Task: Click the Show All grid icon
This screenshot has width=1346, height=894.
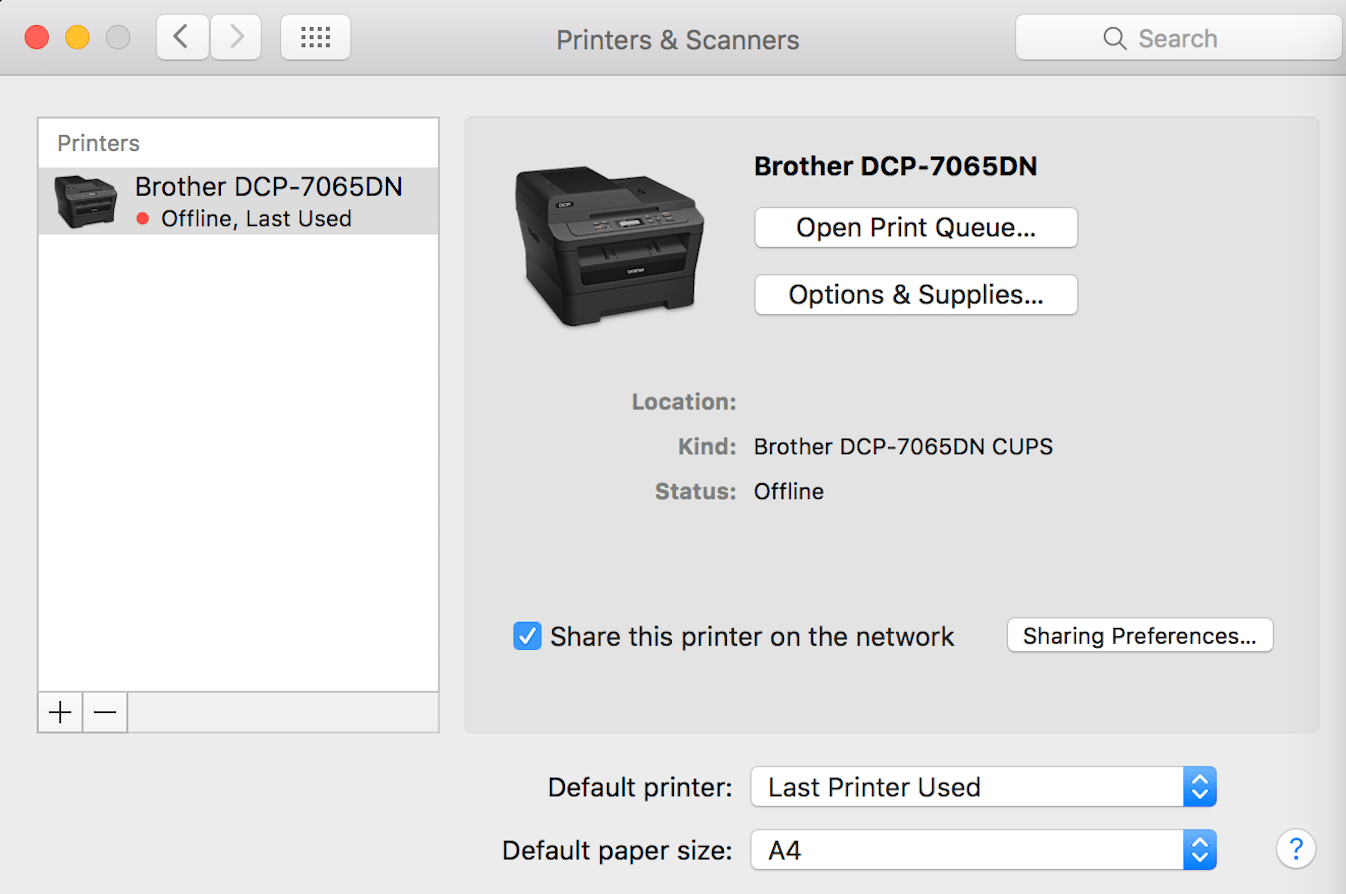Action: [x=315, y=37]
